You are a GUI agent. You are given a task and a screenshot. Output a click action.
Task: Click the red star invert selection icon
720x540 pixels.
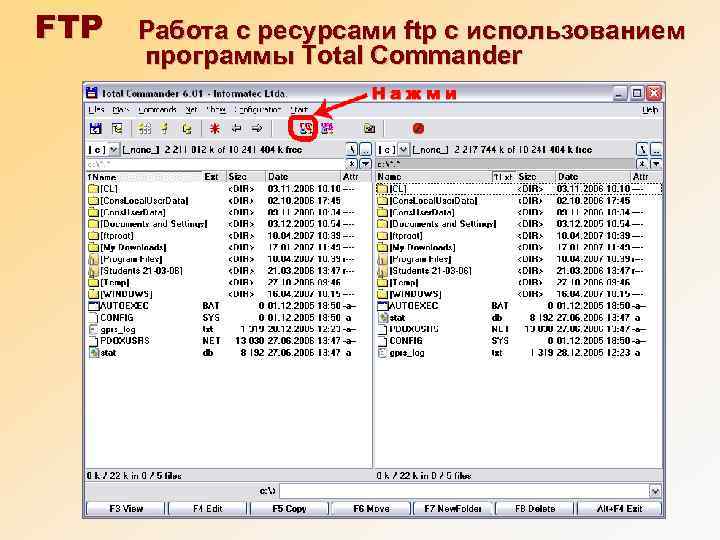[x=214, y=129]
